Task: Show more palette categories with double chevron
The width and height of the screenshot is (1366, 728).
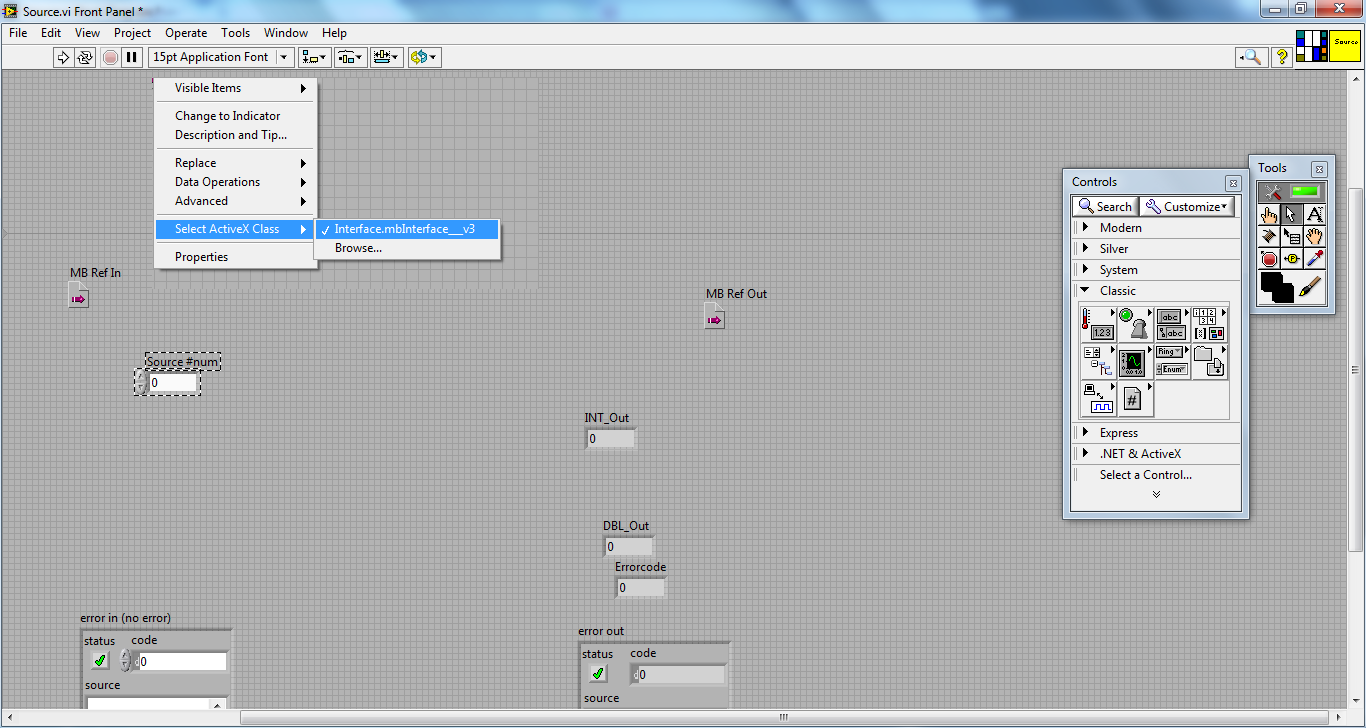Action: pos(1156,494)
